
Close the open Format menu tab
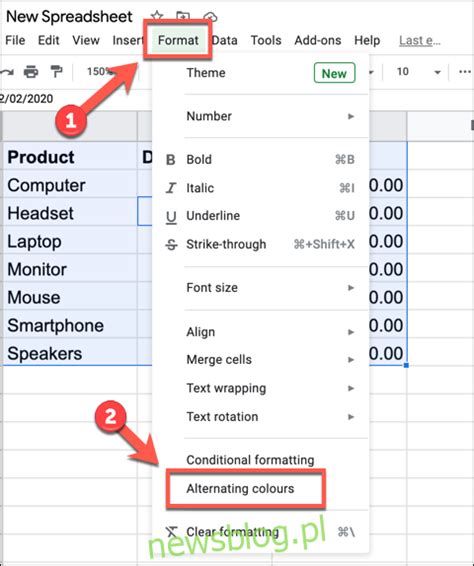[178, 40]
